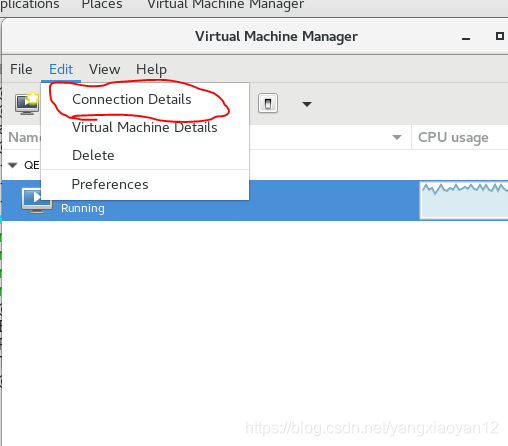This screenshot has width=508, height=446.
Task: Open the View menu
Action: pos(104,69)
